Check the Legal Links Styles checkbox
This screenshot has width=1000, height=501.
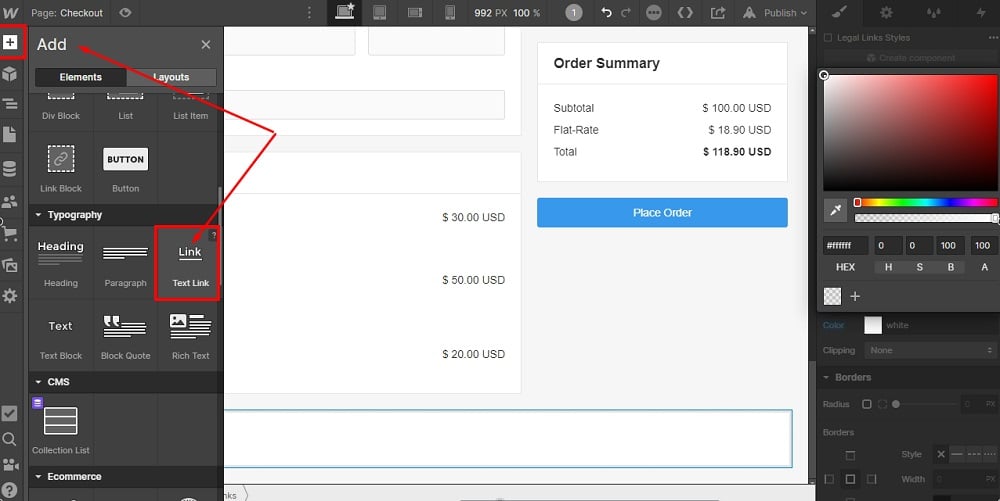tap(828, 38)
